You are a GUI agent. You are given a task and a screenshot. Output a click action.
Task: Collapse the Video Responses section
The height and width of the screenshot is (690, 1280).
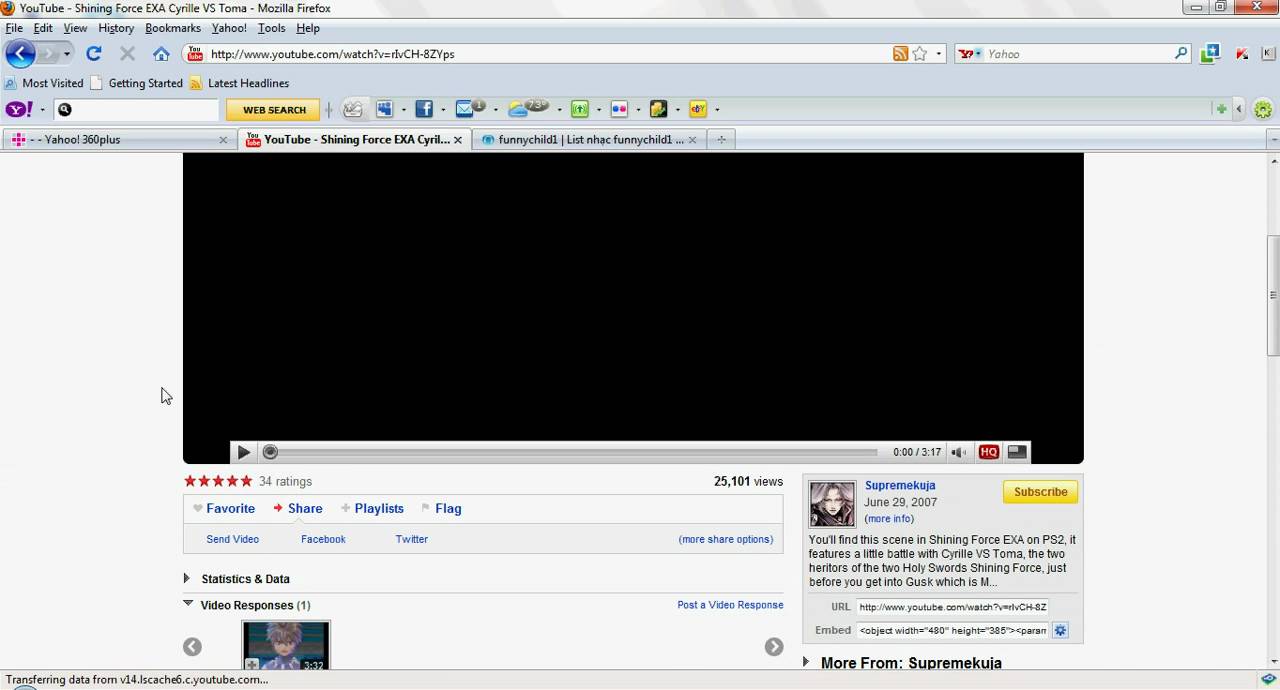pyautogui.click(x=188, y=604)
